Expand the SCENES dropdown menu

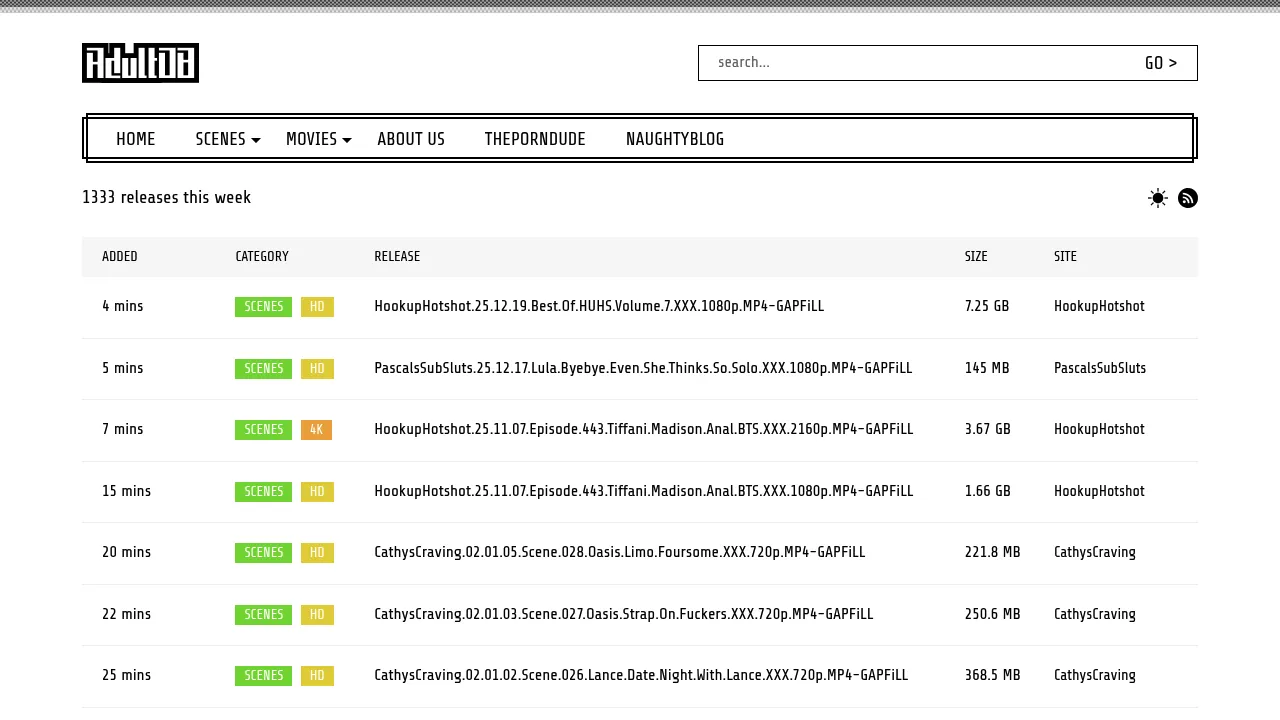pyautogui.click(x=227, y=139)
